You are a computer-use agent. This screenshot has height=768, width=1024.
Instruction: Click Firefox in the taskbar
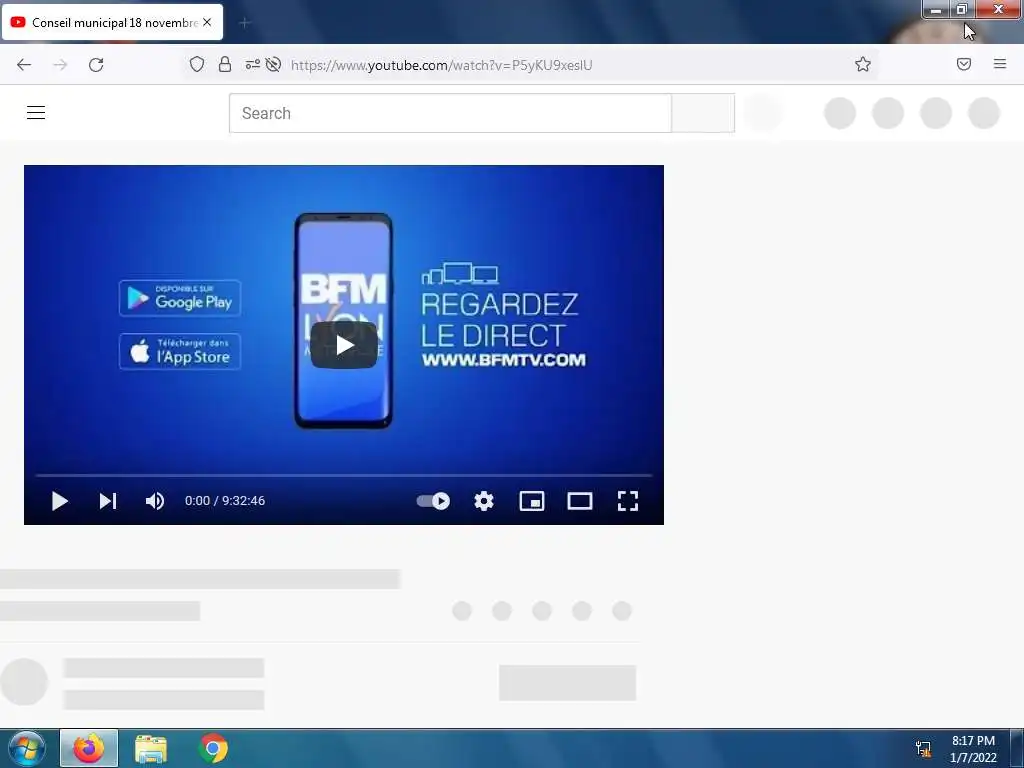pos(89,748)
